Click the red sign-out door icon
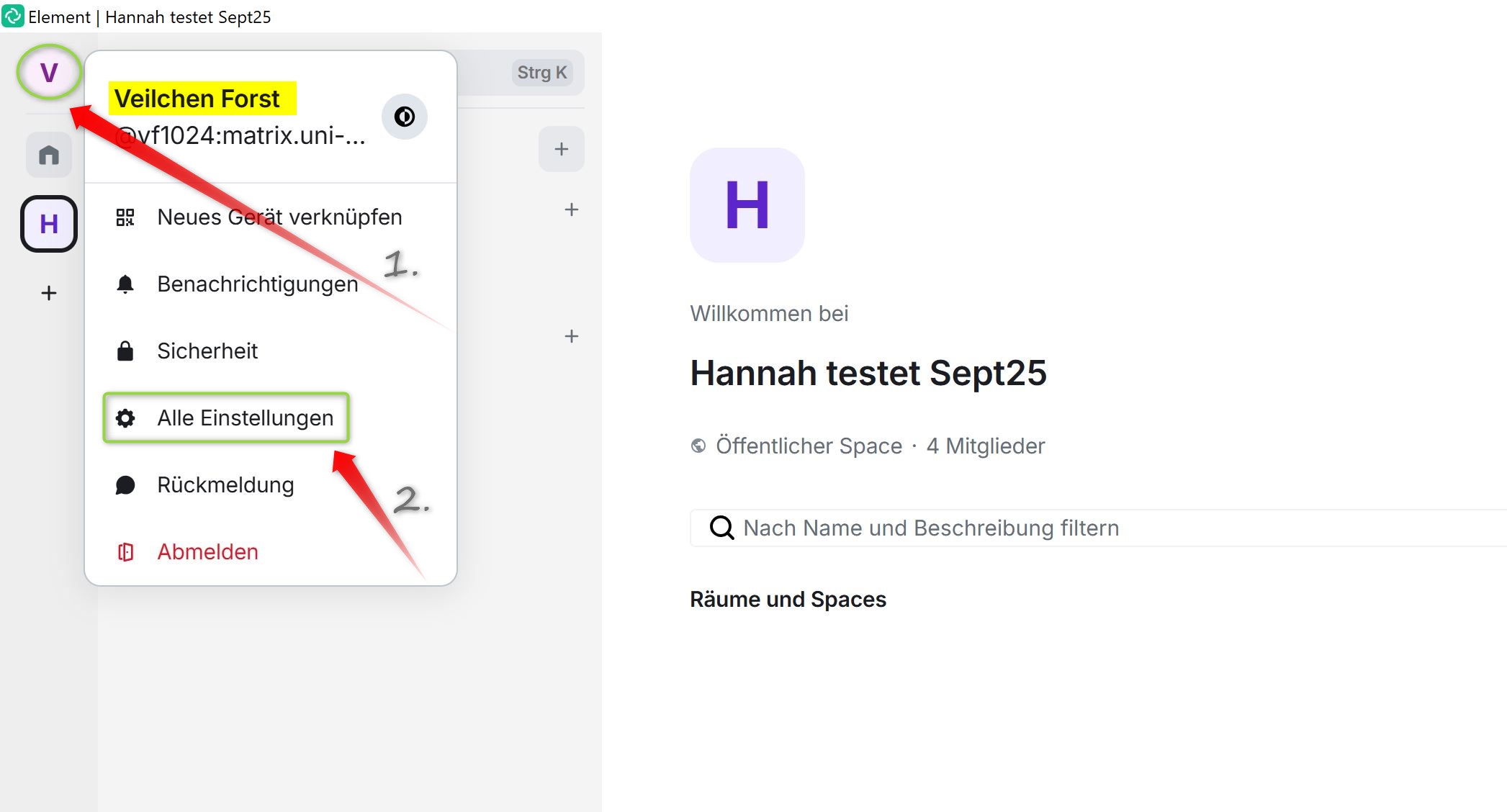This screenshot has width=1507, height=812. [125, 552]
